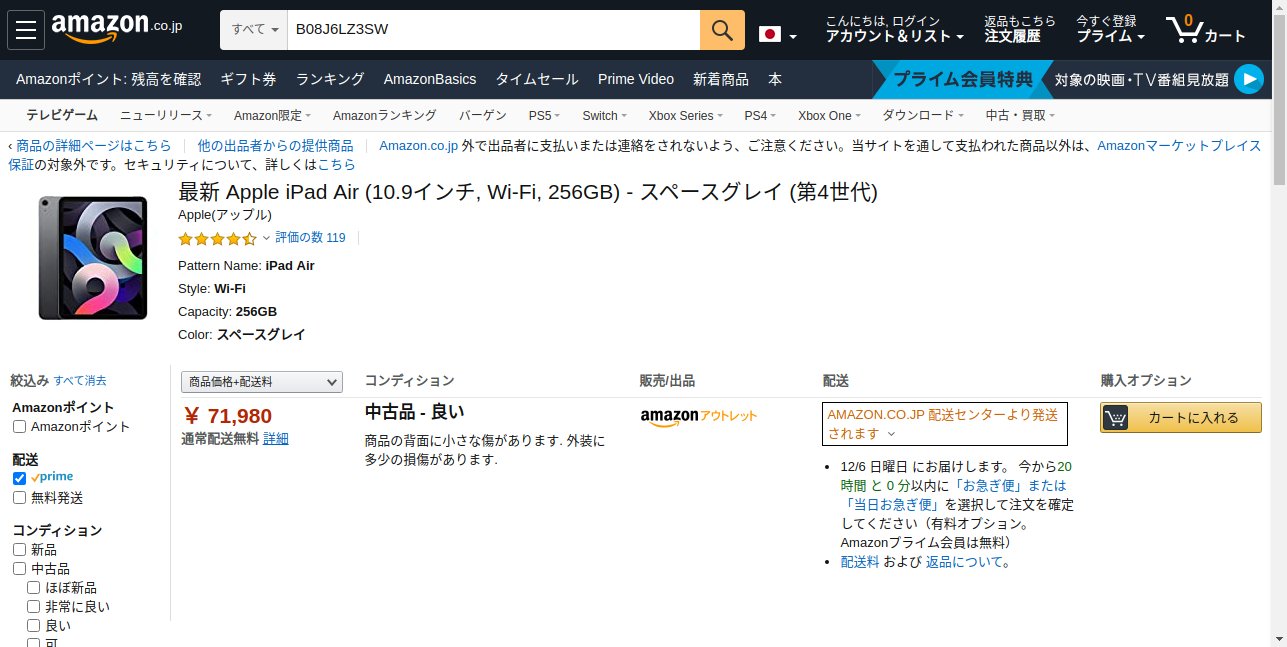
Task: Check the 良い condition checkbox
Action: pyautogui.click(x=33, y=626)
